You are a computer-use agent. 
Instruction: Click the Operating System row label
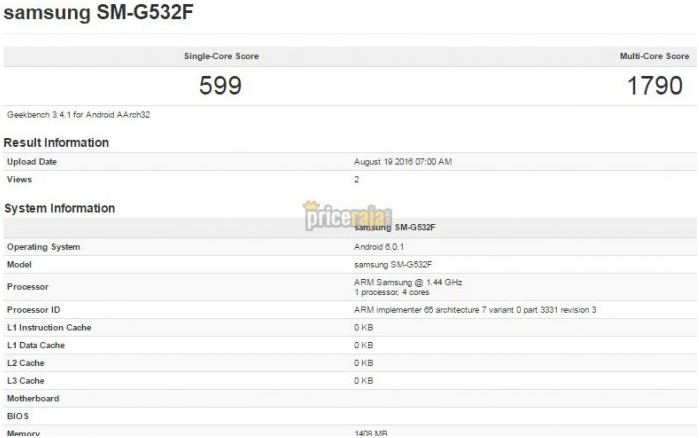(43, 247)
